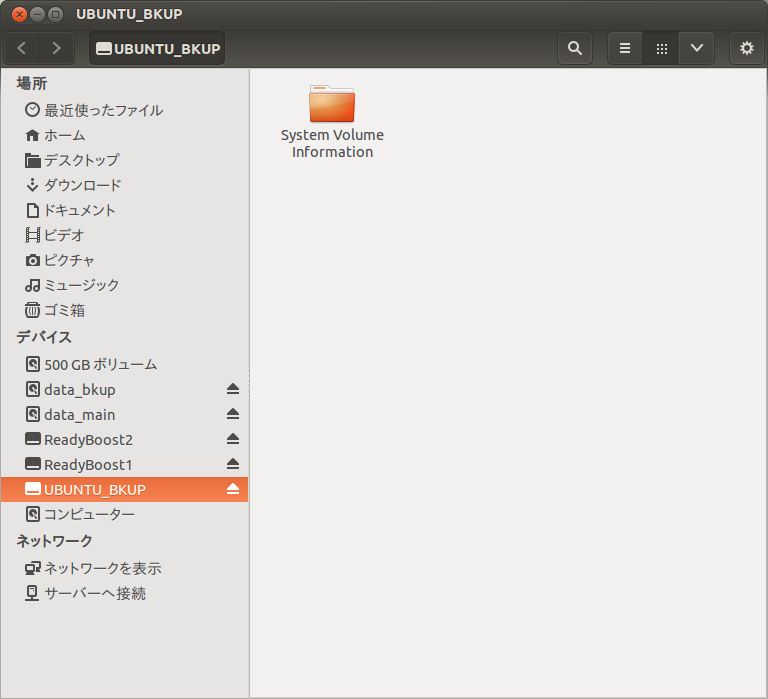
Task: Eject the UBUNTU_BKUP drive
Action: coord(233,489)
